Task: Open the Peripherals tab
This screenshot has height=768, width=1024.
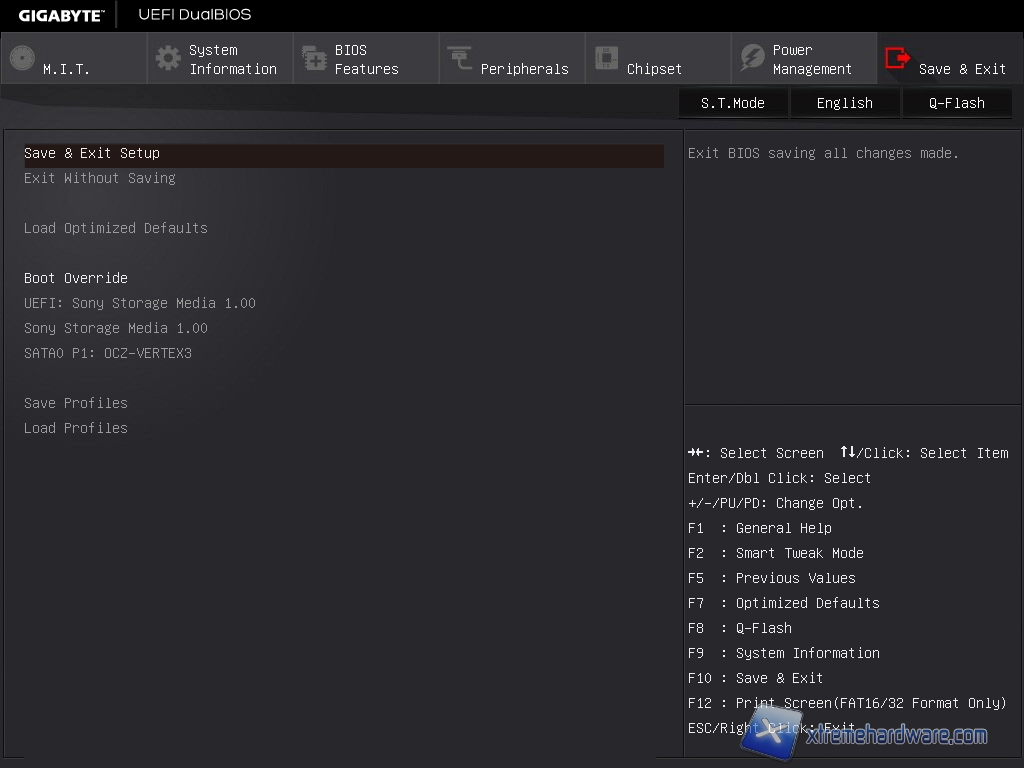Action: coord(524,69)
